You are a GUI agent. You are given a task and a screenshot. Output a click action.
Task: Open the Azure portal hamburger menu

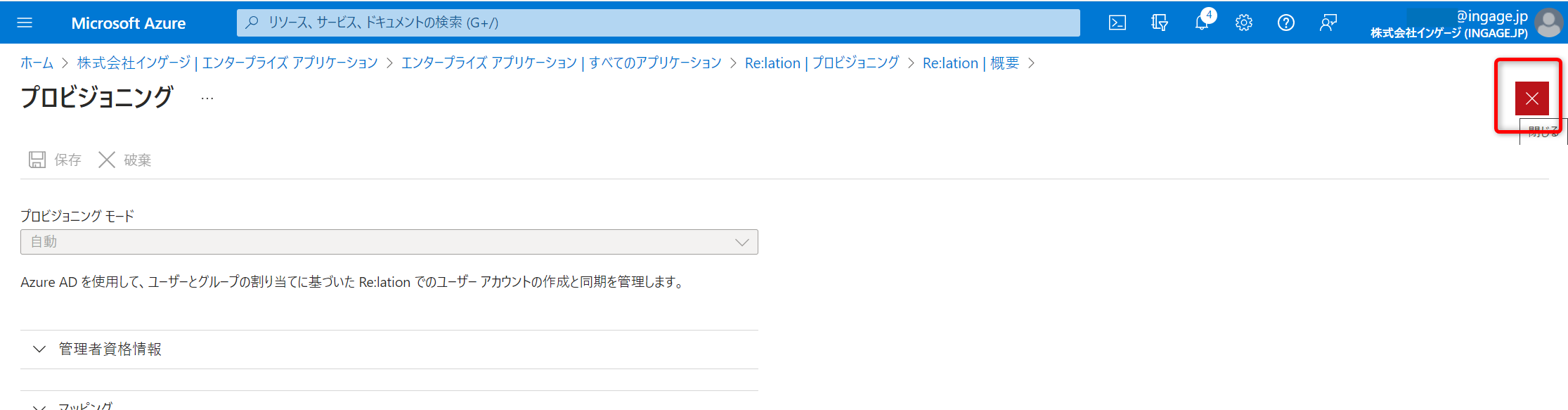[x=25, y=23]
